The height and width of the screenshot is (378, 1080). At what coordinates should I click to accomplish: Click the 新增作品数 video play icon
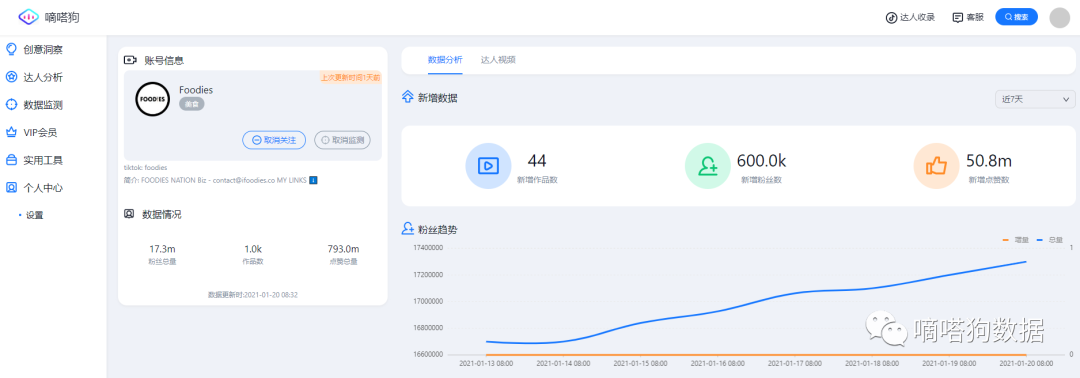point(488,166)
